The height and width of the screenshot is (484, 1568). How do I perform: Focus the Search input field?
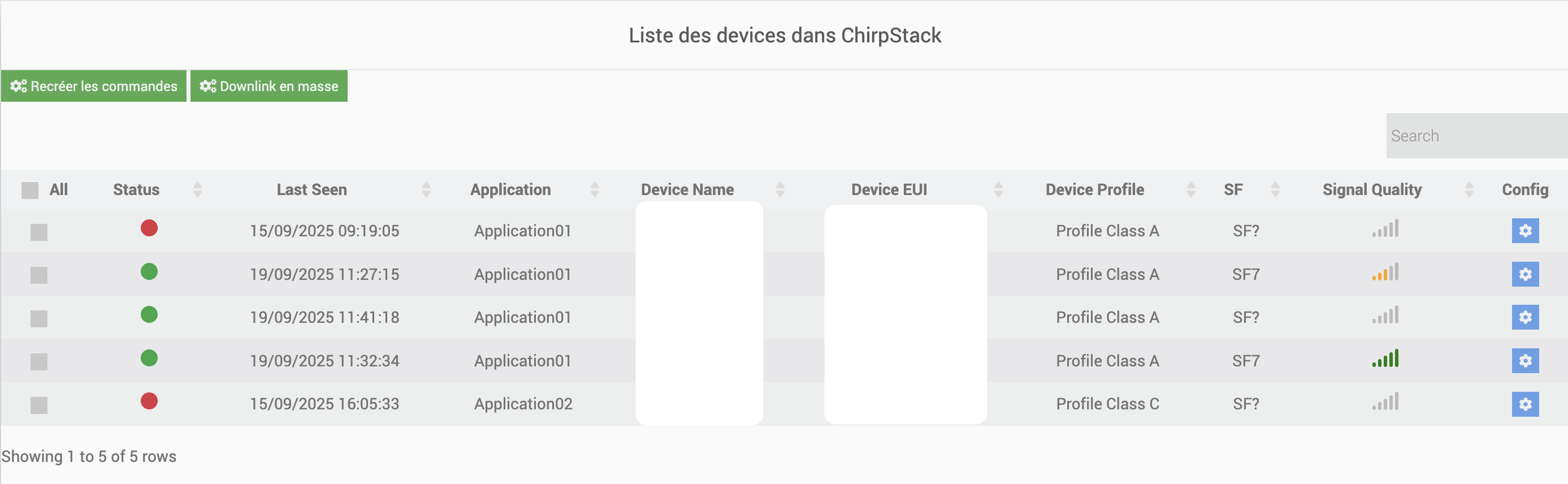point(1476,136)
